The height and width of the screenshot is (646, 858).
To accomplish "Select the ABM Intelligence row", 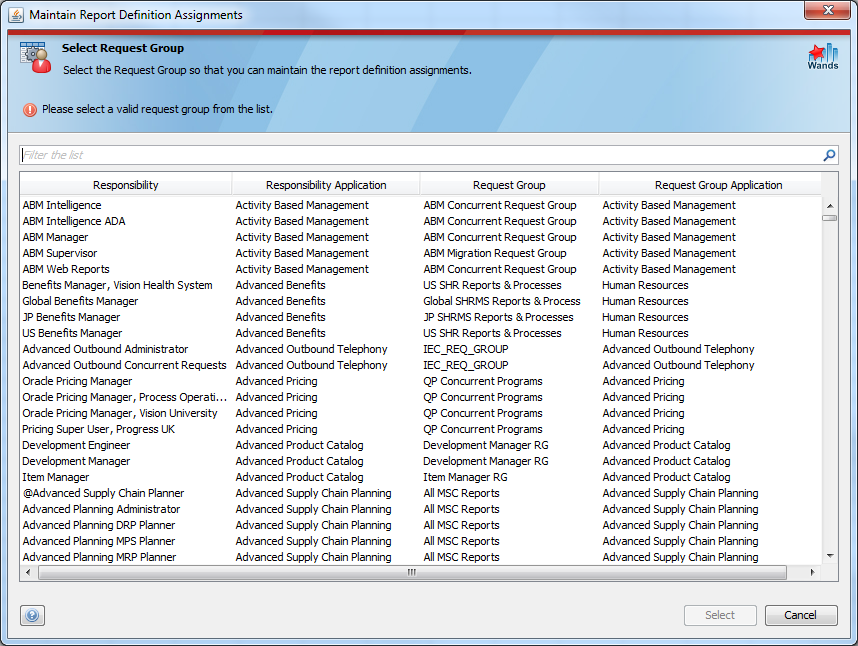I will click(x=420, y=205).
